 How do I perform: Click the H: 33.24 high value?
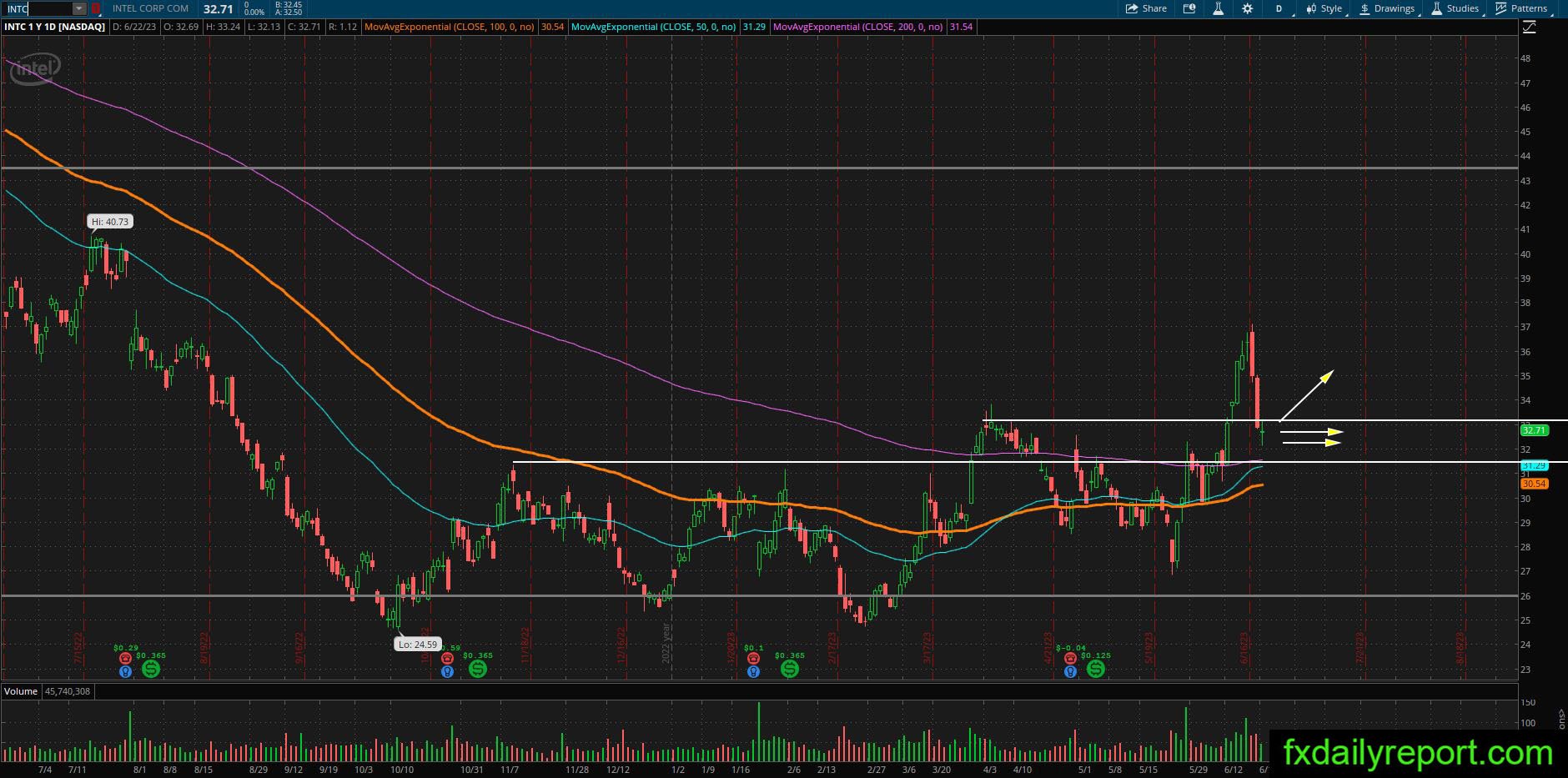click(x=223, y=27)
